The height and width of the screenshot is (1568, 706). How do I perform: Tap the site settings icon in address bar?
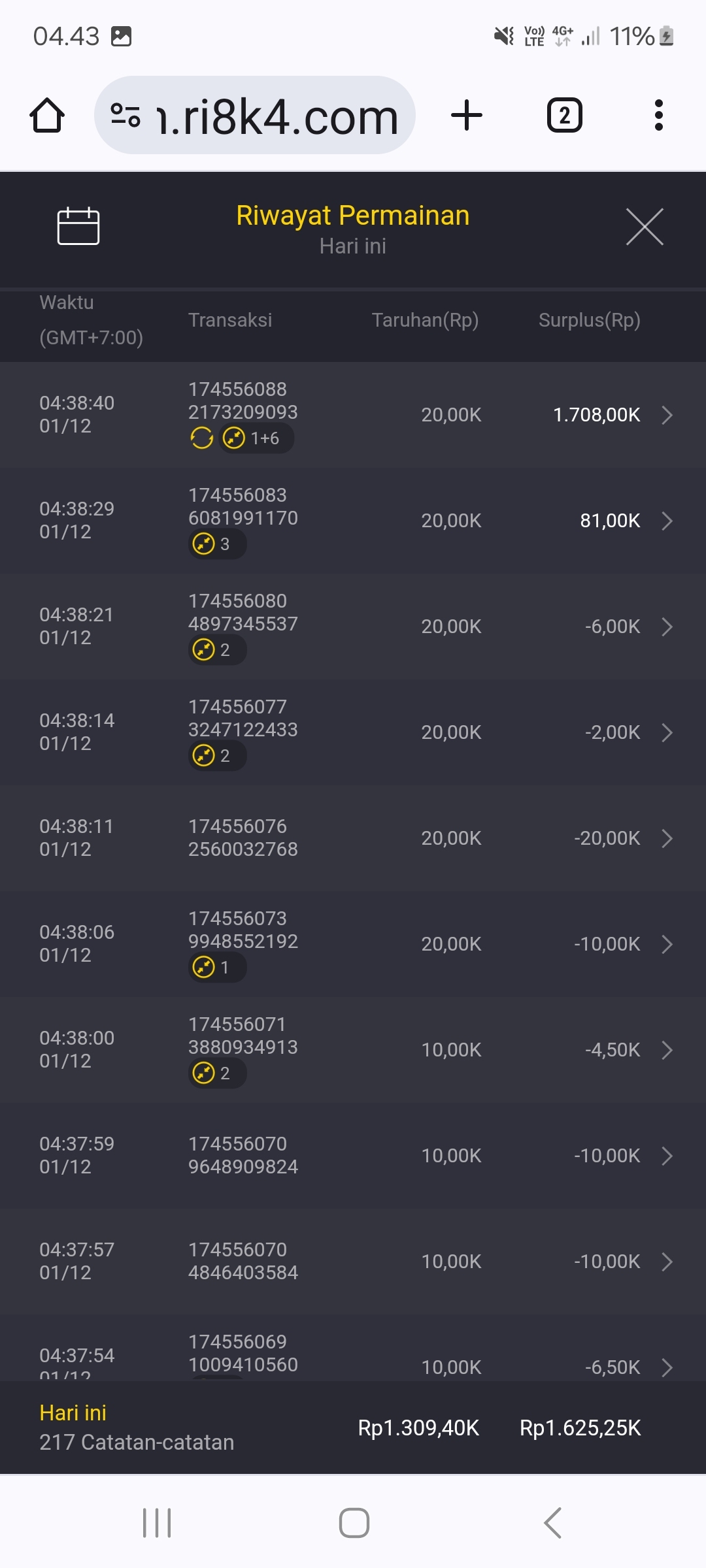click(126, 116)
